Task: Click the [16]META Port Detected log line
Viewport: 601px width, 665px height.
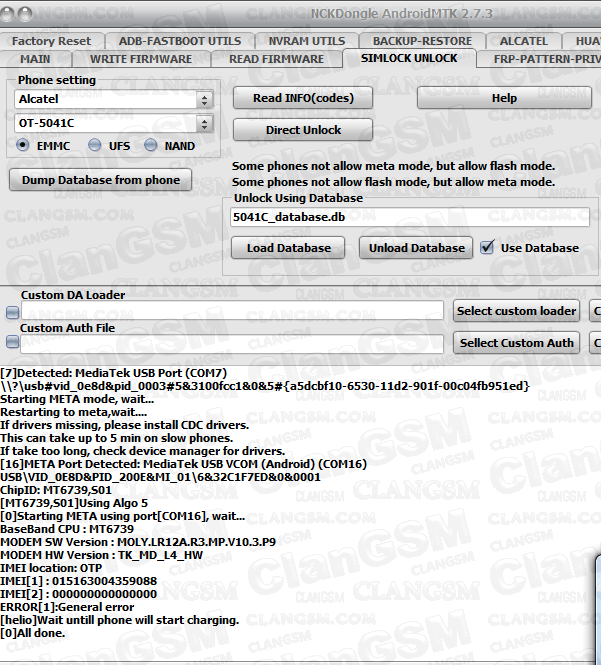Action: pyautogui.click(x=184, y=464)
